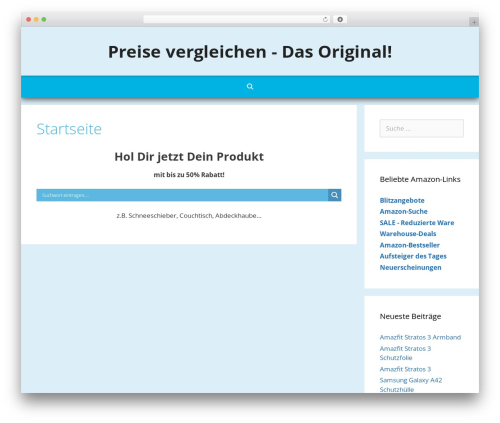Click into the sidebar 'Suche ...' field
This screenshot has height=423, width=500.
point(421,128)
